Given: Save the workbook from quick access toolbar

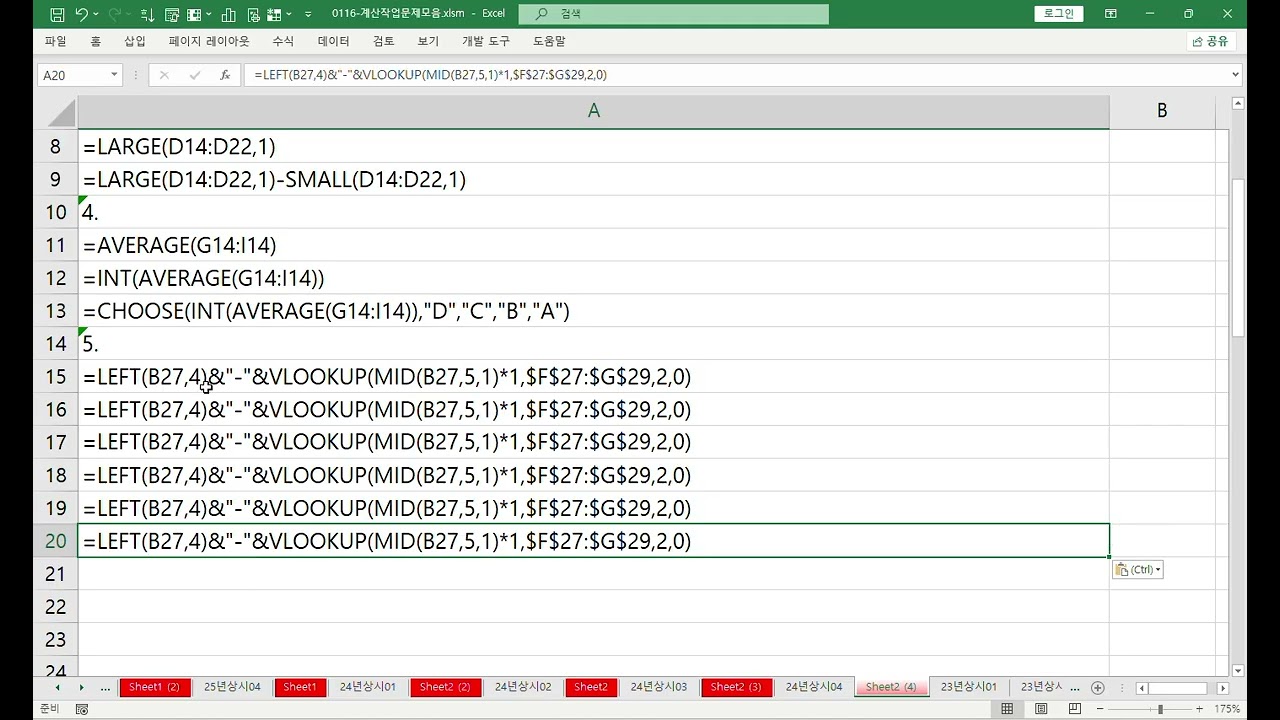Looking at the screenshot, I should coord(57,14).
